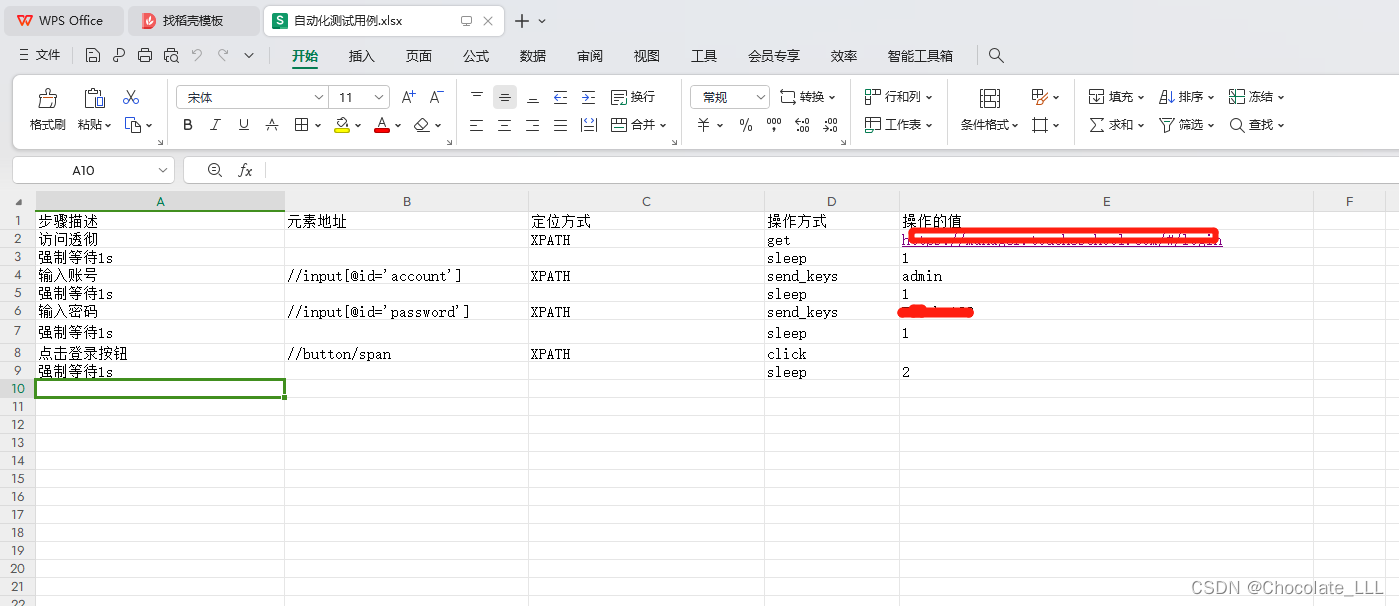Click the Format Painter (格式刷) tool

(47, 110)
